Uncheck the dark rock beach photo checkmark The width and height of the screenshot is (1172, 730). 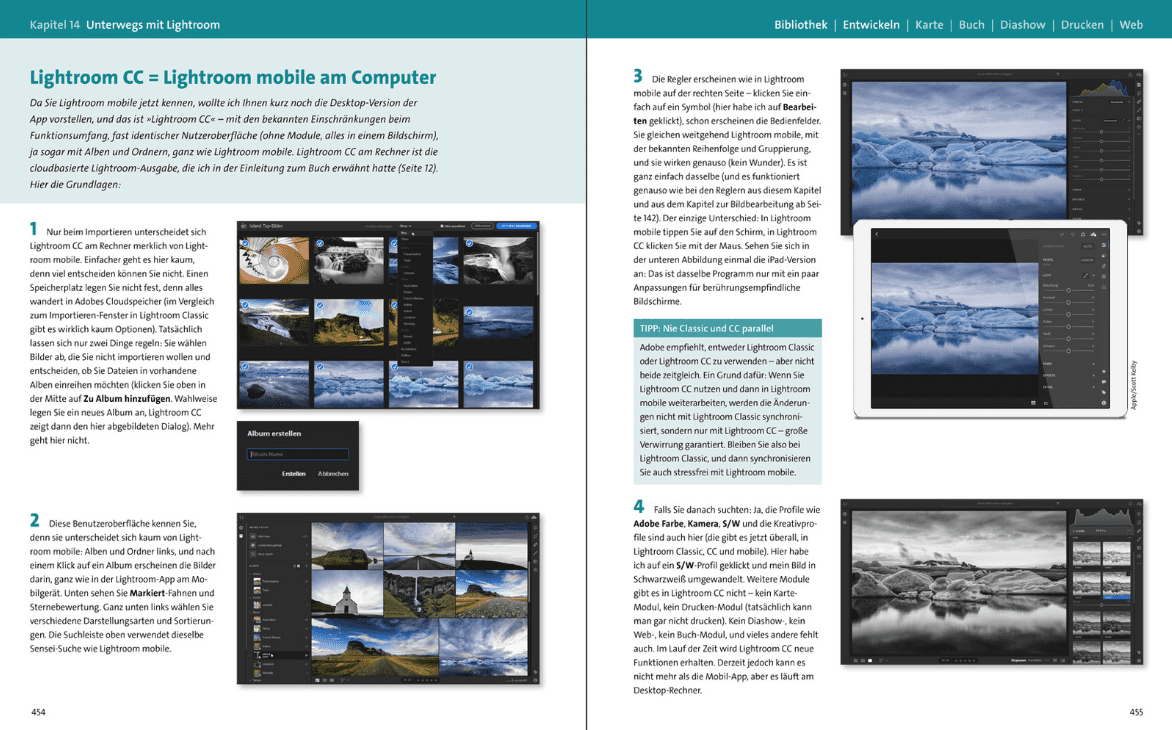pyautogui.click(x=245, y=367)
